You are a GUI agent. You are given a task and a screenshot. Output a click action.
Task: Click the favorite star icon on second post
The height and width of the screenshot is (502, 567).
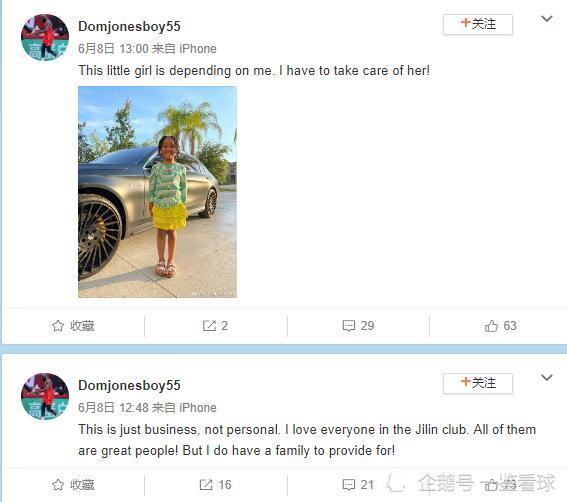coord(58,485)
